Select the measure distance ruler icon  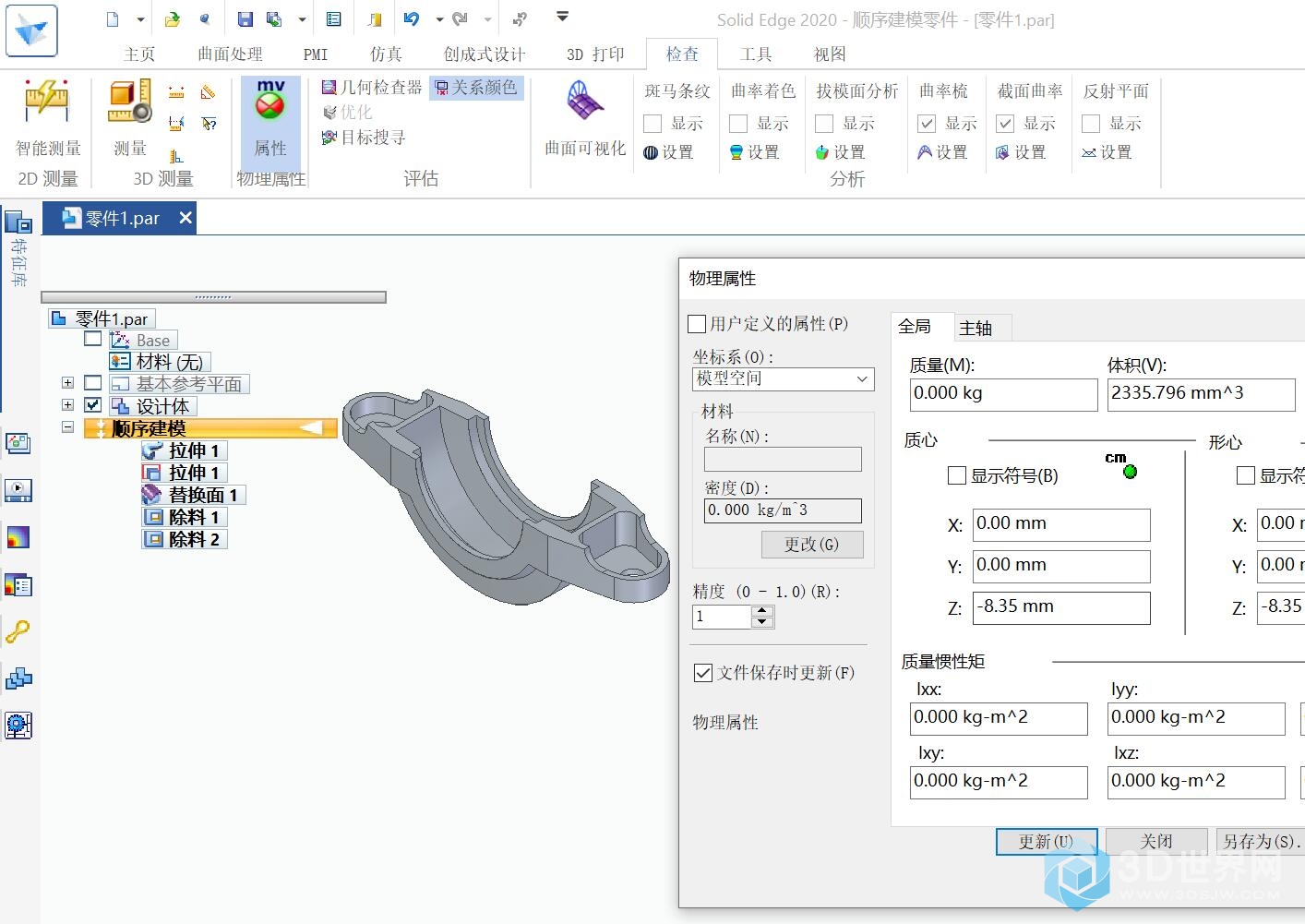(x=176, y=92)
